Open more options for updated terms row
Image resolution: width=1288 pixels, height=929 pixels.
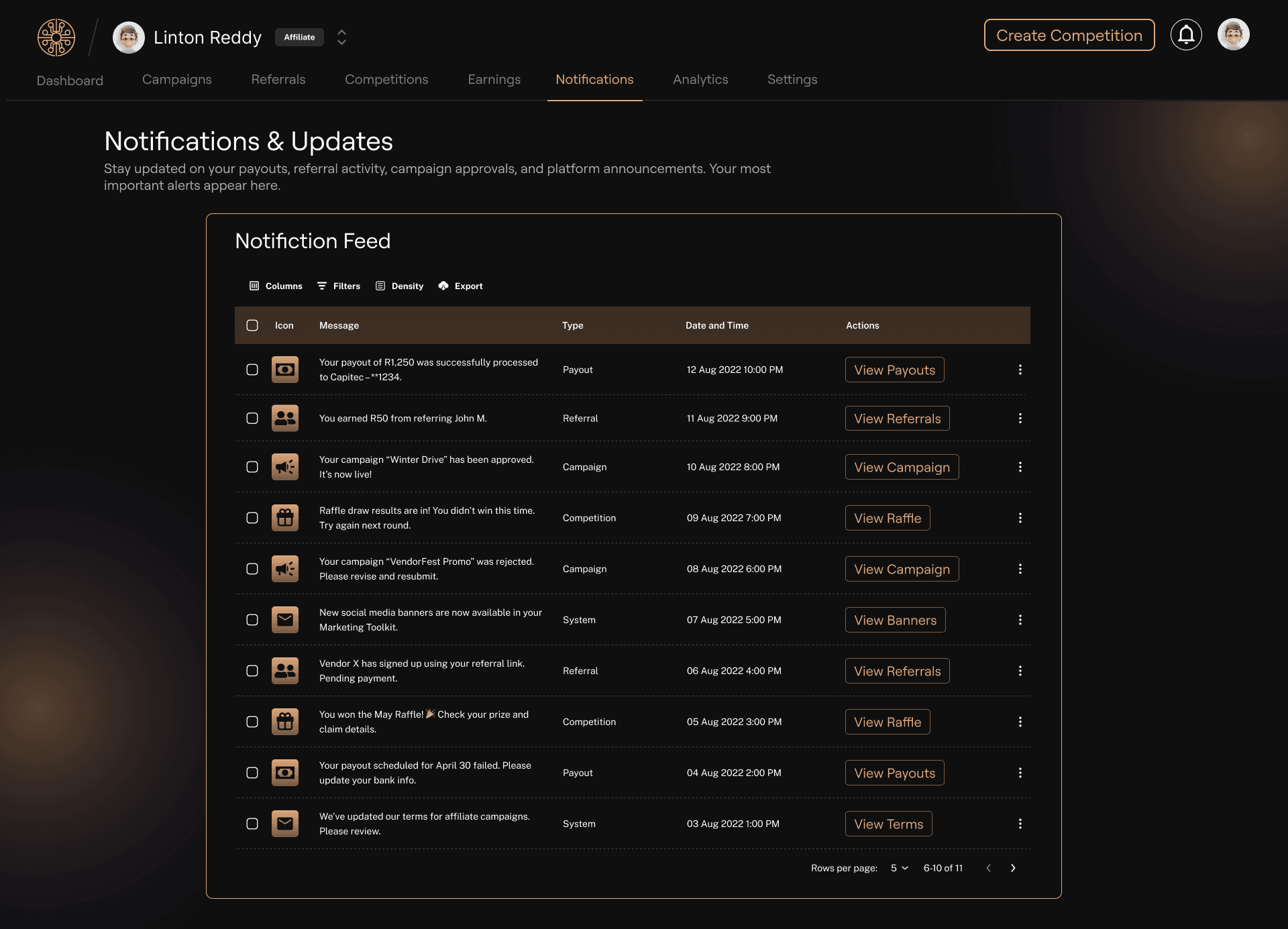pos(1020,824)
